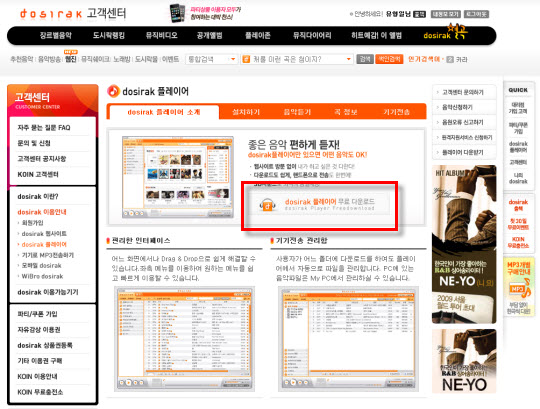
Task: Open KOIN 고객센터 in sidebar
Action: pyautogui.click(x=38, y=175)
